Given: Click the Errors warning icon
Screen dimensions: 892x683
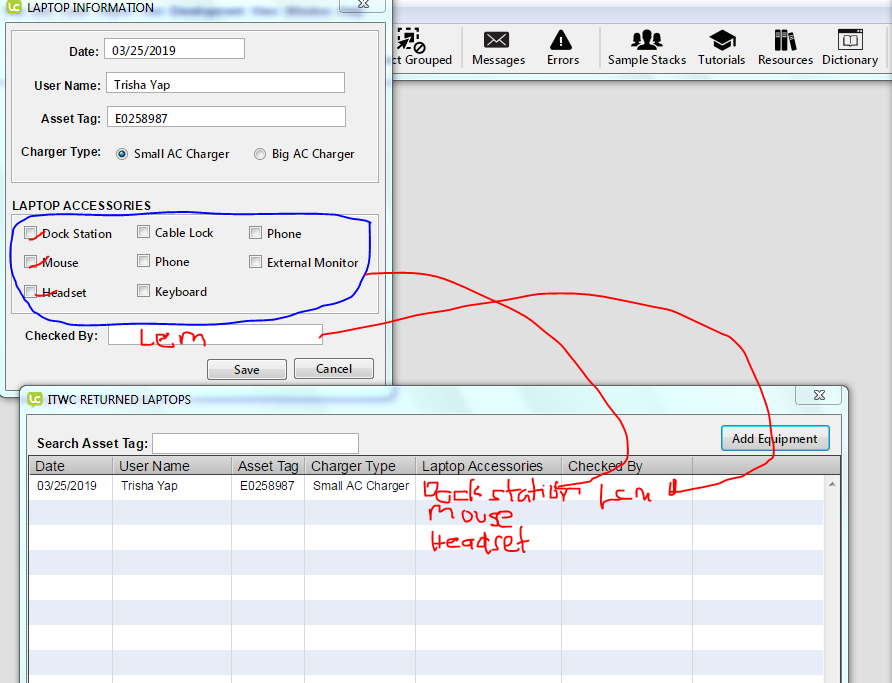Looking at the screenshot, I should [x=562, y=47].
